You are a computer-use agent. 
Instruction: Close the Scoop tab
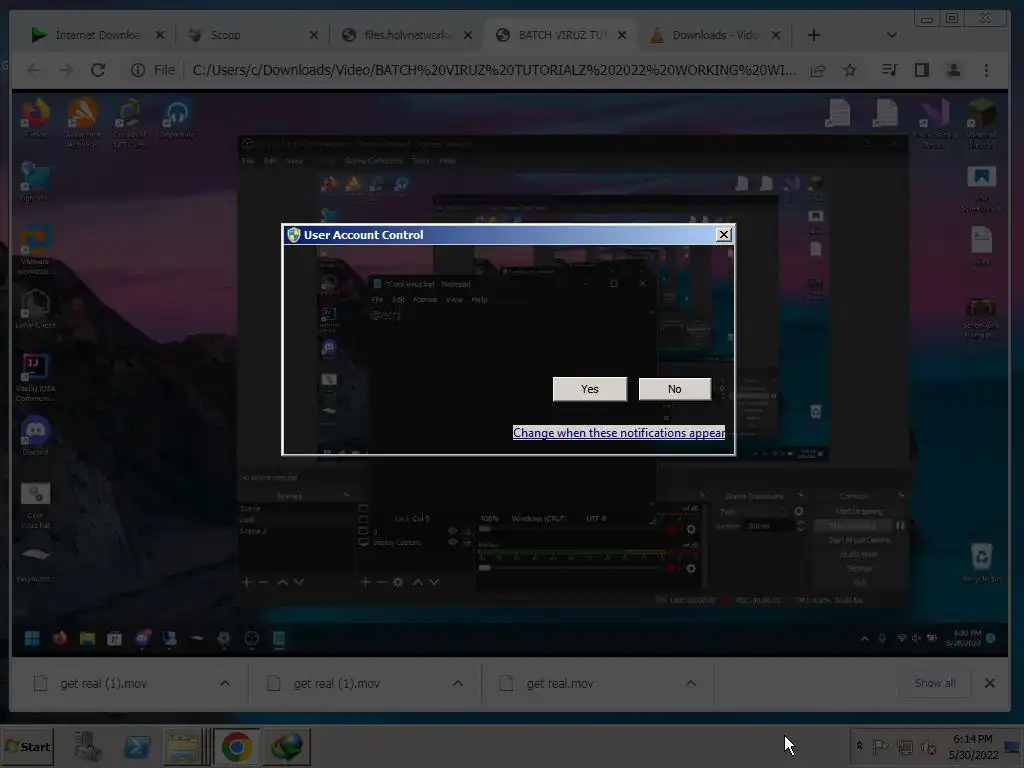tap(313, 35)
